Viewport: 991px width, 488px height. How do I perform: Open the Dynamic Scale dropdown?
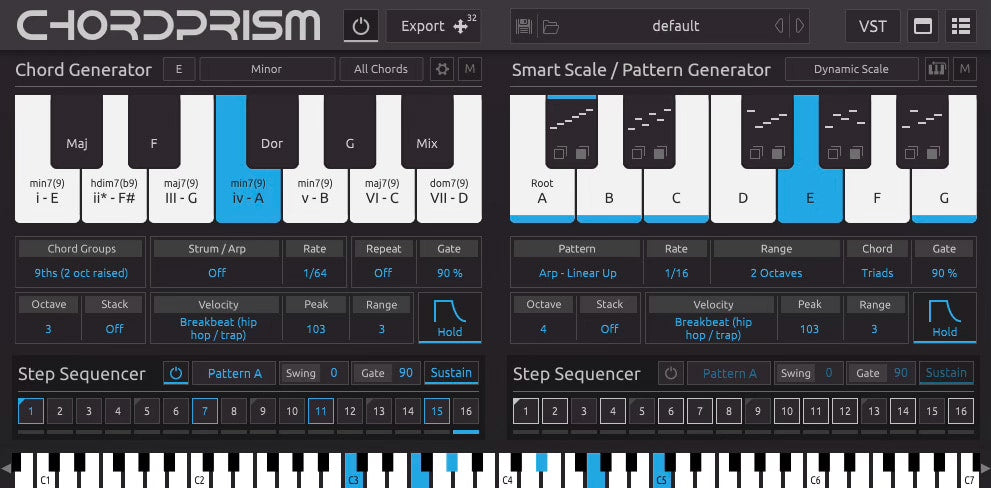click(851, 69)
